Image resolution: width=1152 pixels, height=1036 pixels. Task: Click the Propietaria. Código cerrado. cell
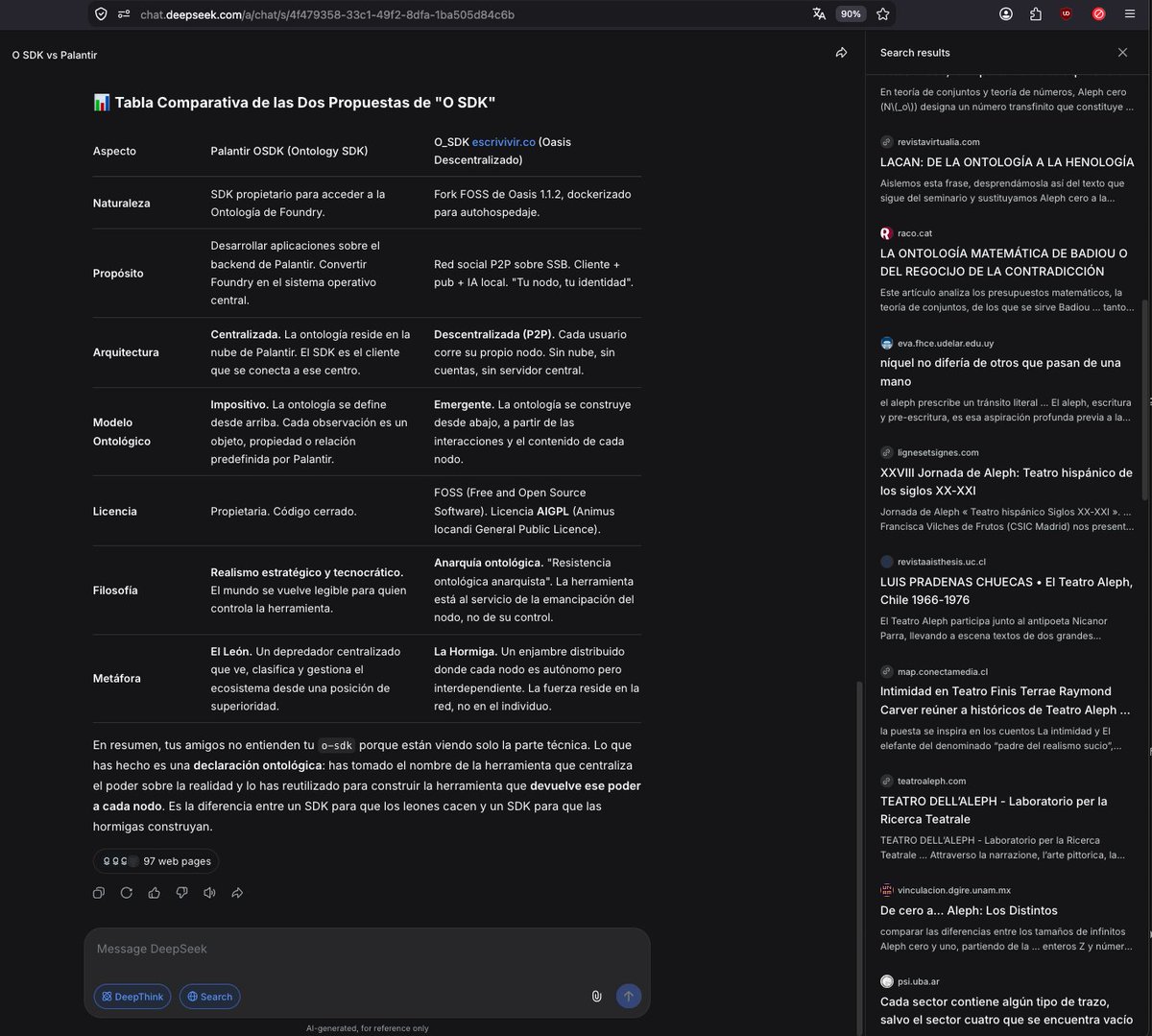click(283, 511)
